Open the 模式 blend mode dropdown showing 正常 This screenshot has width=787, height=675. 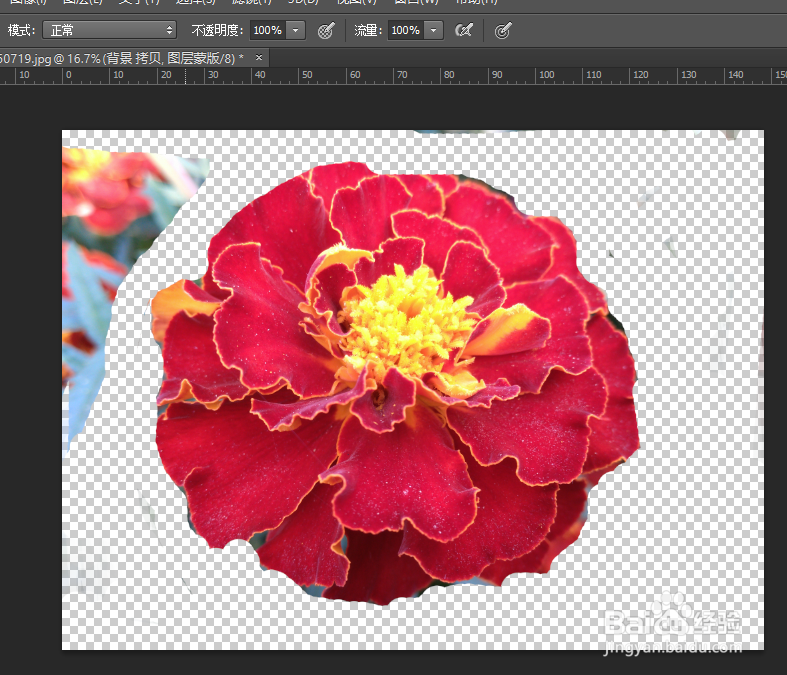(109, 30)
